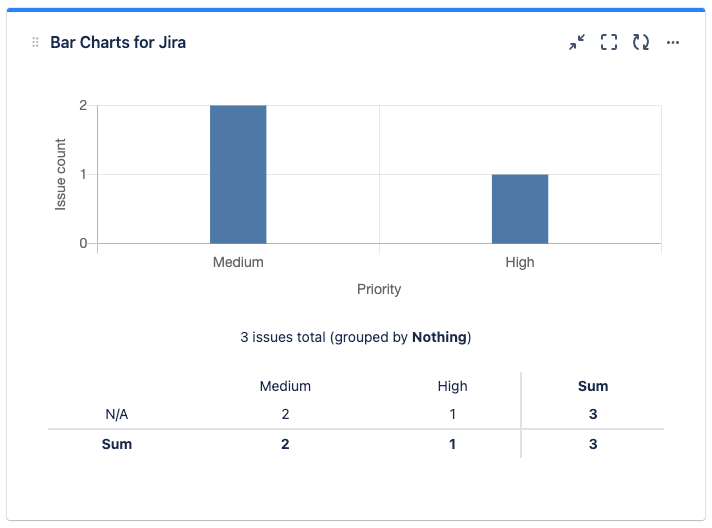Grab the gadget drag handle
The height and width of the screenshot is (528, 712).
36,43
